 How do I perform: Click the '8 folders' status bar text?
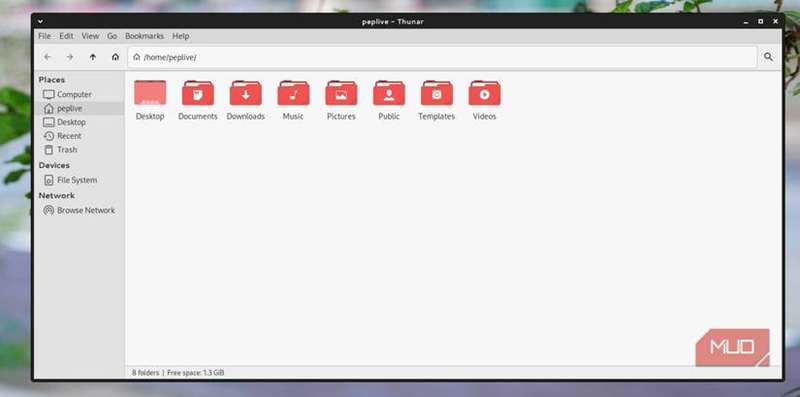coord(145,373)
